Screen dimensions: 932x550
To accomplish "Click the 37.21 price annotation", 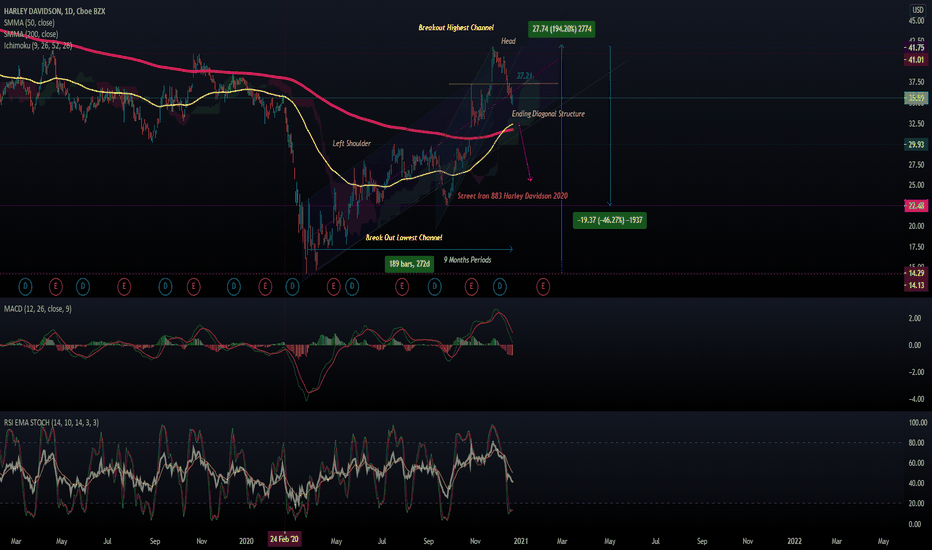I will 524,76.
